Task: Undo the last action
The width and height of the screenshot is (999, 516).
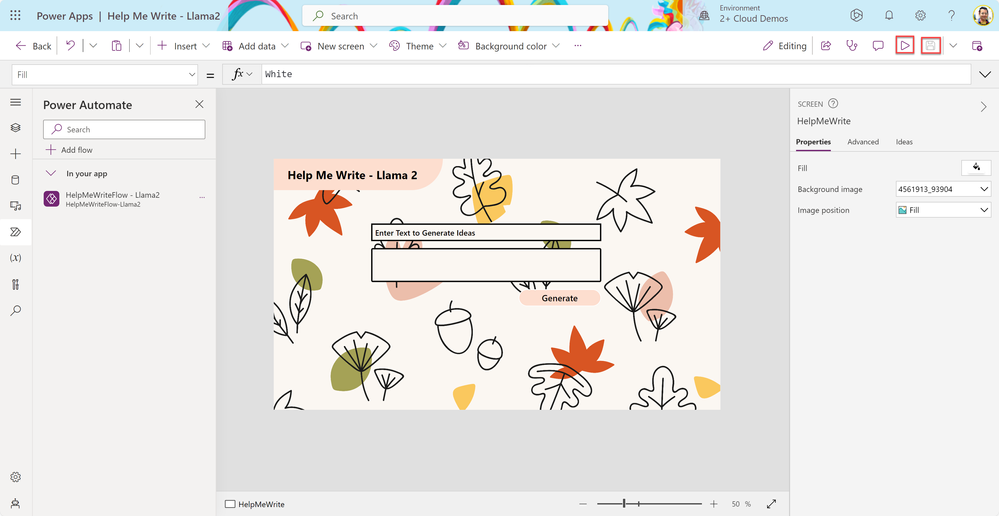Action: (71, 46)
